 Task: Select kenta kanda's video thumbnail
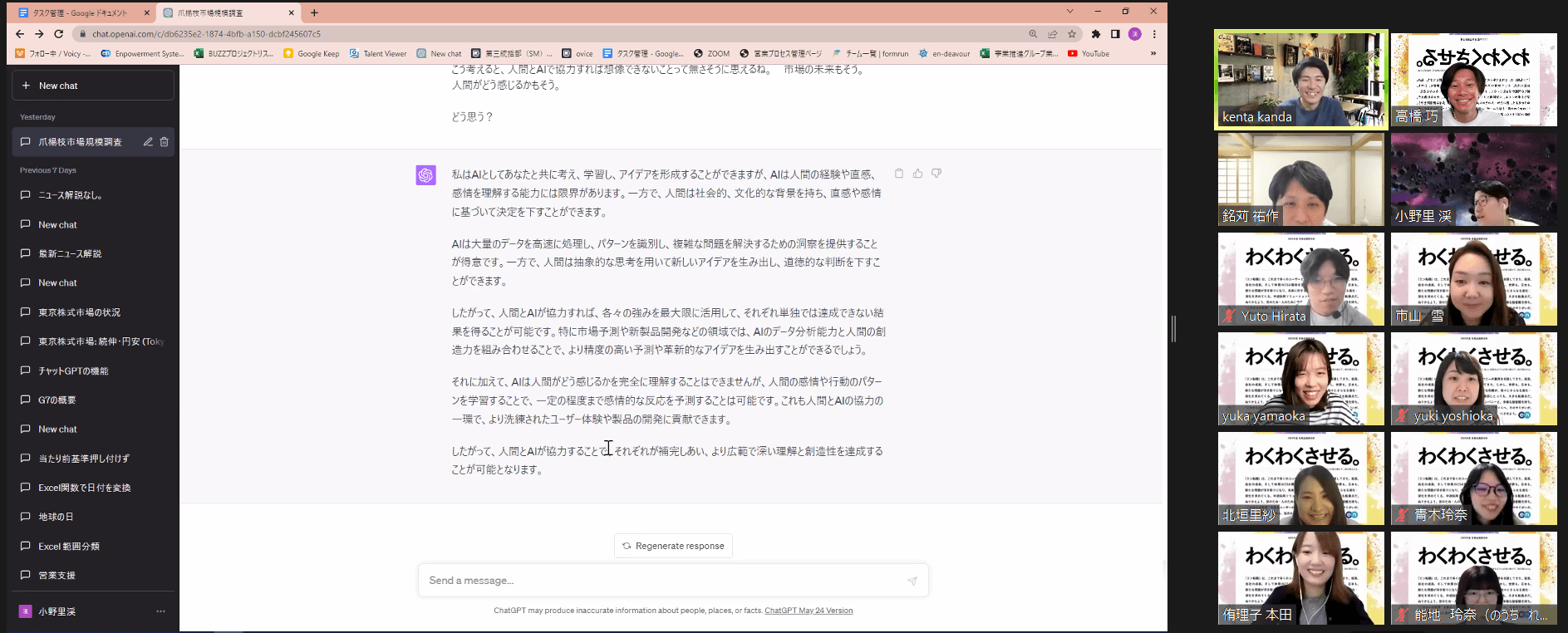[x=1300, y=80]
